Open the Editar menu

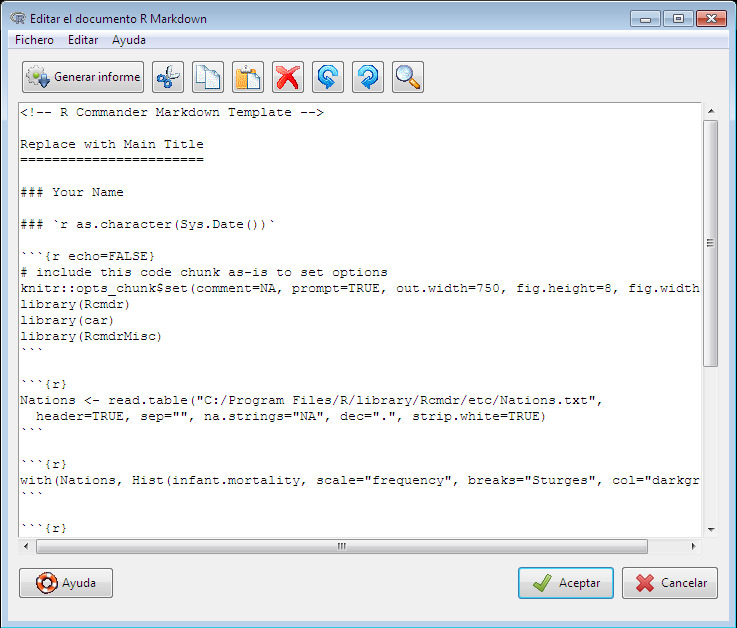pyautogui.click(x=83, y=40)
